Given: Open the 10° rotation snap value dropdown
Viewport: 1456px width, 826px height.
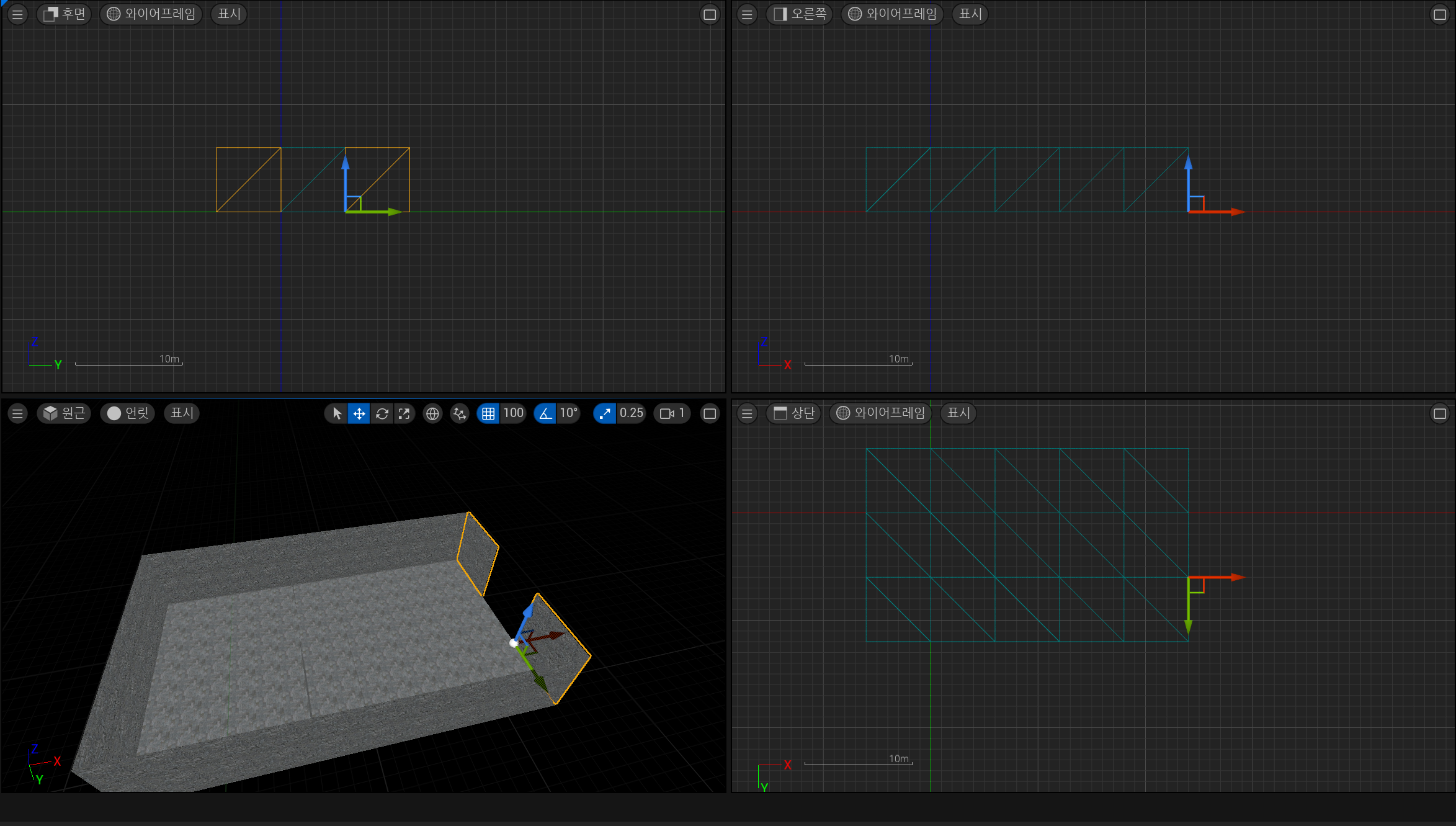Looking at the screenshot, I should point(568,413).
